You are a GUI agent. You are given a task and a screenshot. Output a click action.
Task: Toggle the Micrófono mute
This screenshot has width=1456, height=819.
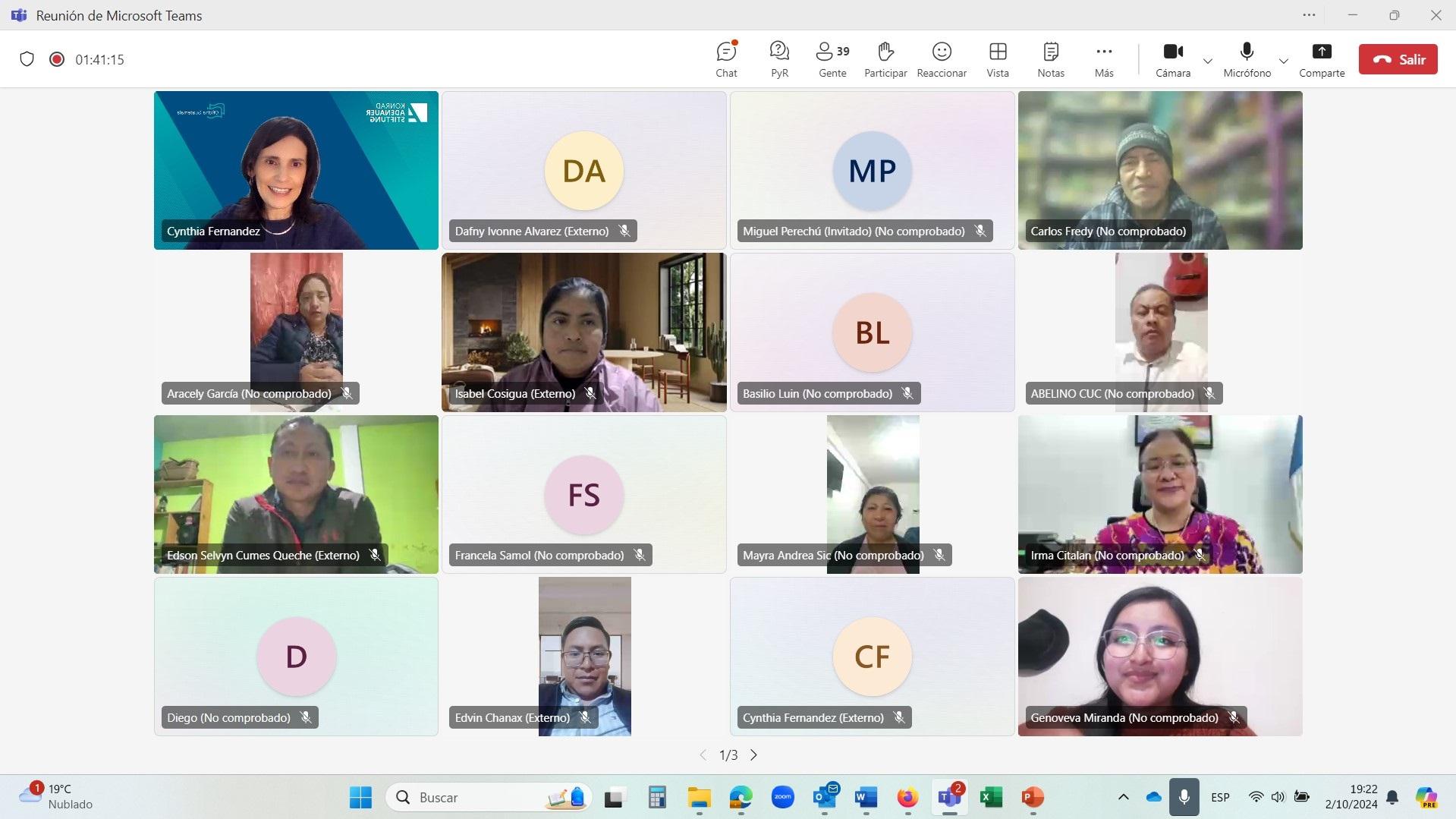coord(1247,59)
